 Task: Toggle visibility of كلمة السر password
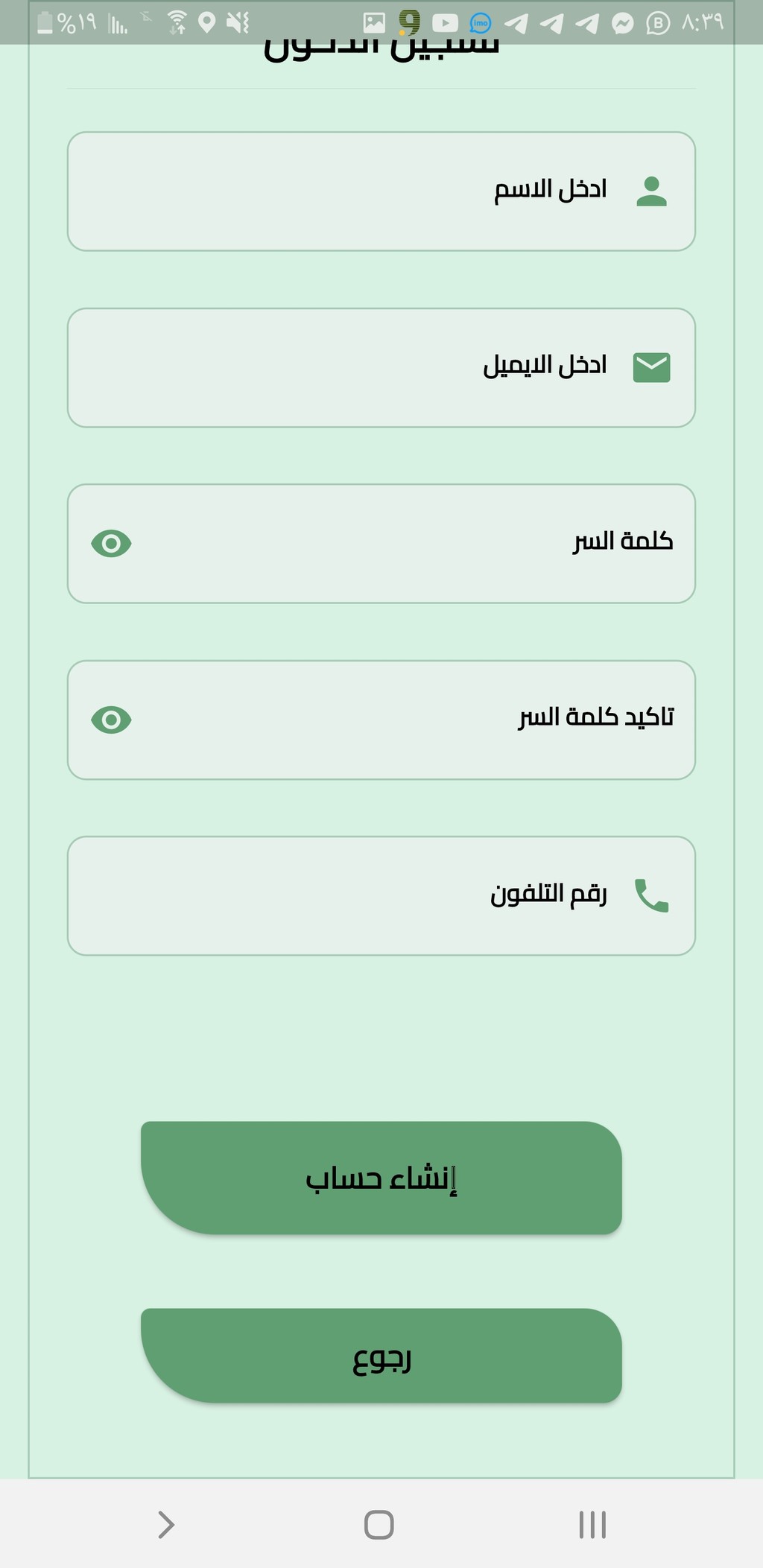coord(111,544)
